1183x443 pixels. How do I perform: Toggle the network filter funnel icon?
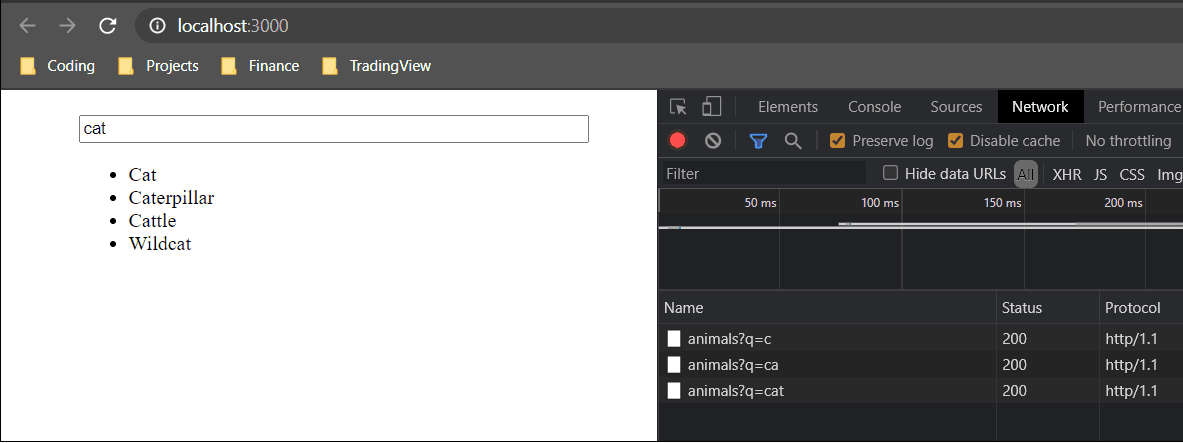(x=758, y=140)
